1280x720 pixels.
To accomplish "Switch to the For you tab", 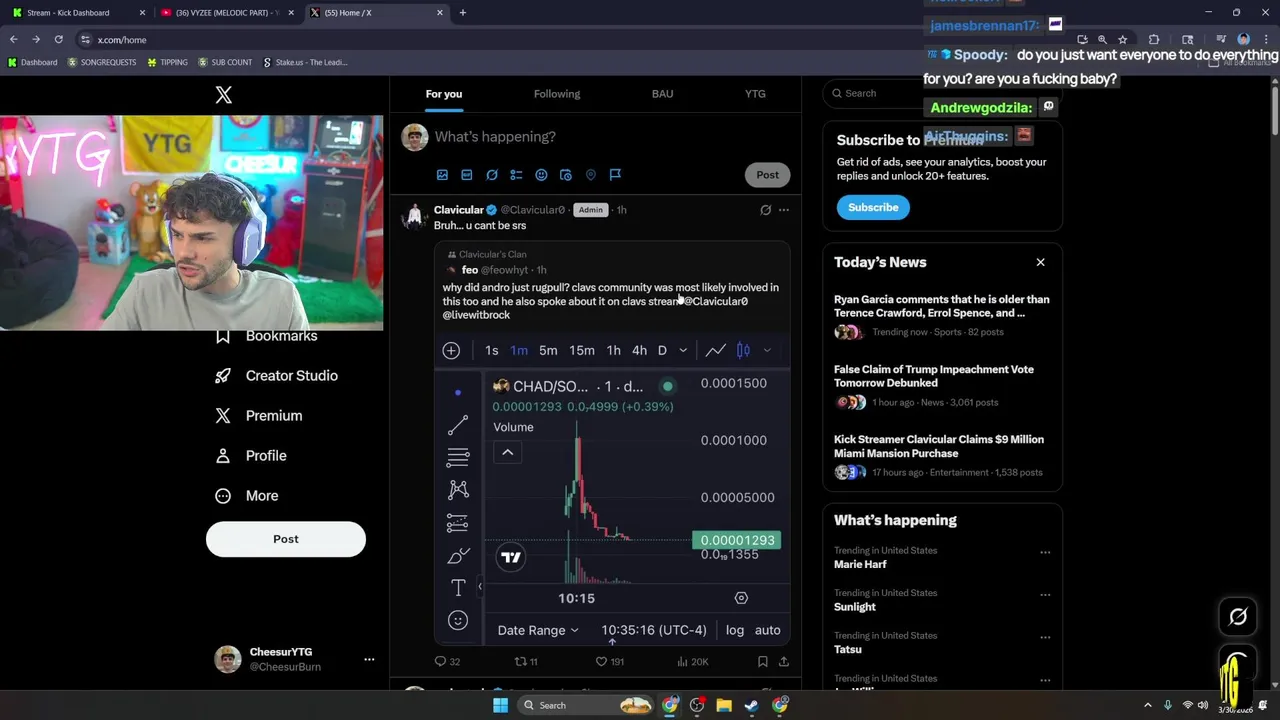I will point(444,94).
